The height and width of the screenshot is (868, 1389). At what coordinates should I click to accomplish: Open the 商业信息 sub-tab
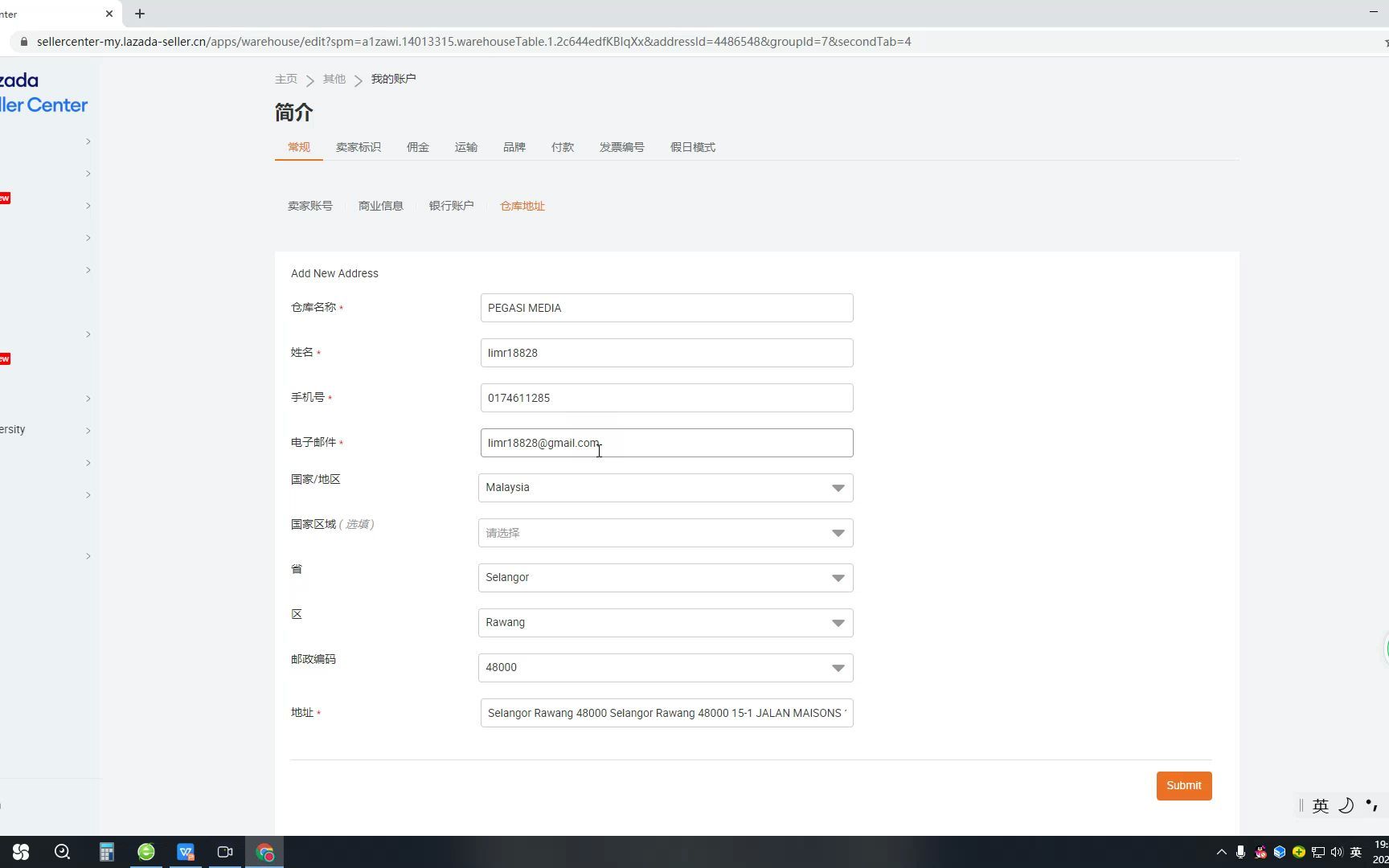(x=381, y=207)
